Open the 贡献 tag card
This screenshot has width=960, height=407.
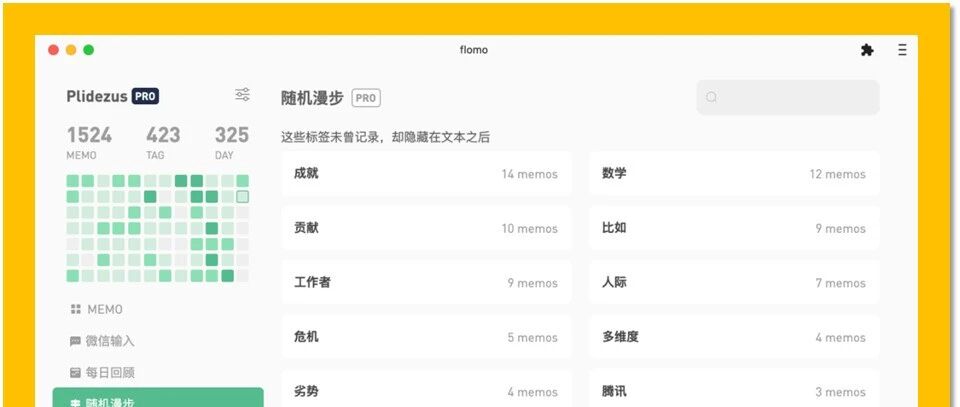pos(426,228)
